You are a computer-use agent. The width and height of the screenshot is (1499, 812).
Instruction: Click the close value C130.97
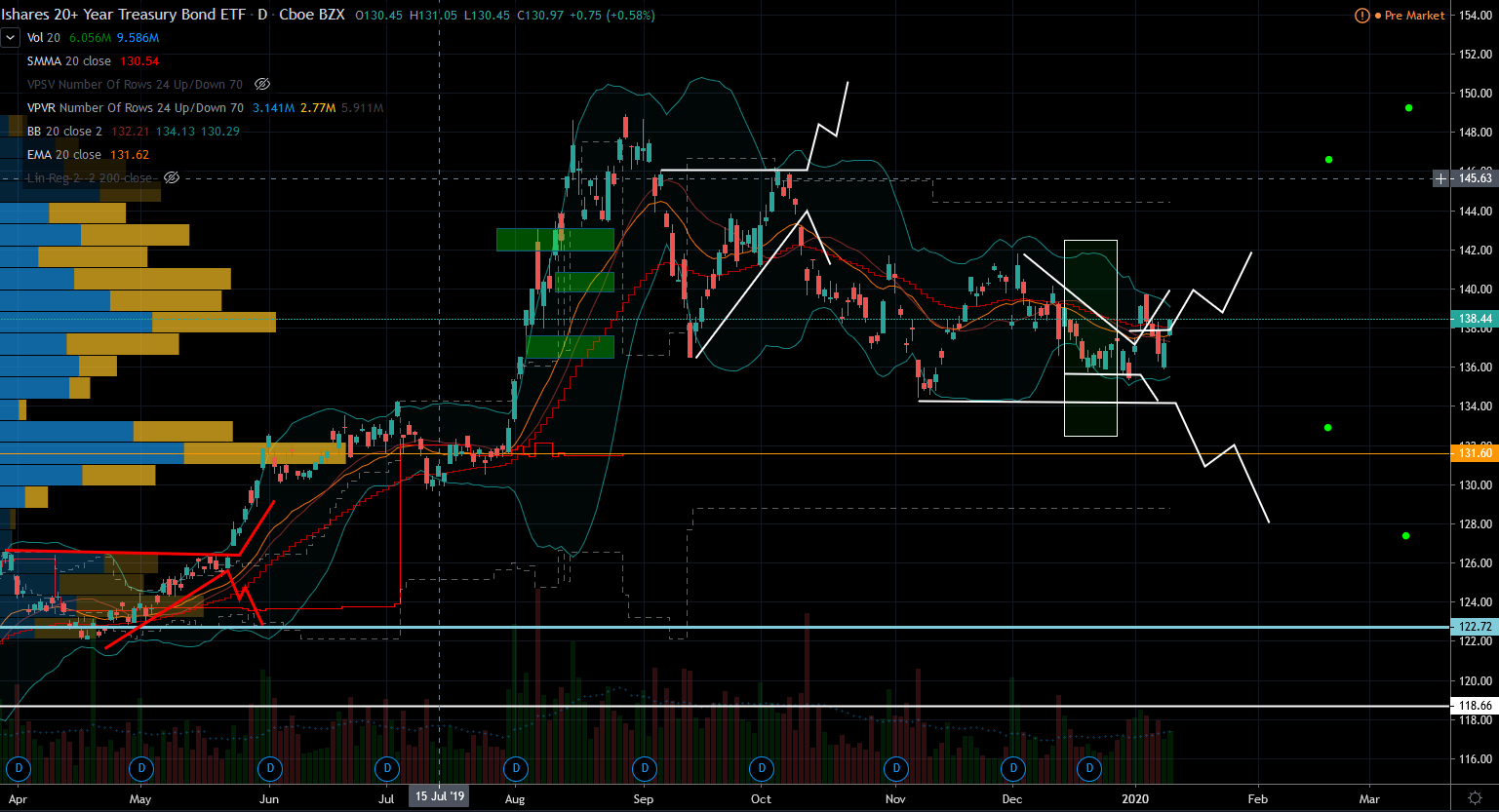coord(542,16)
